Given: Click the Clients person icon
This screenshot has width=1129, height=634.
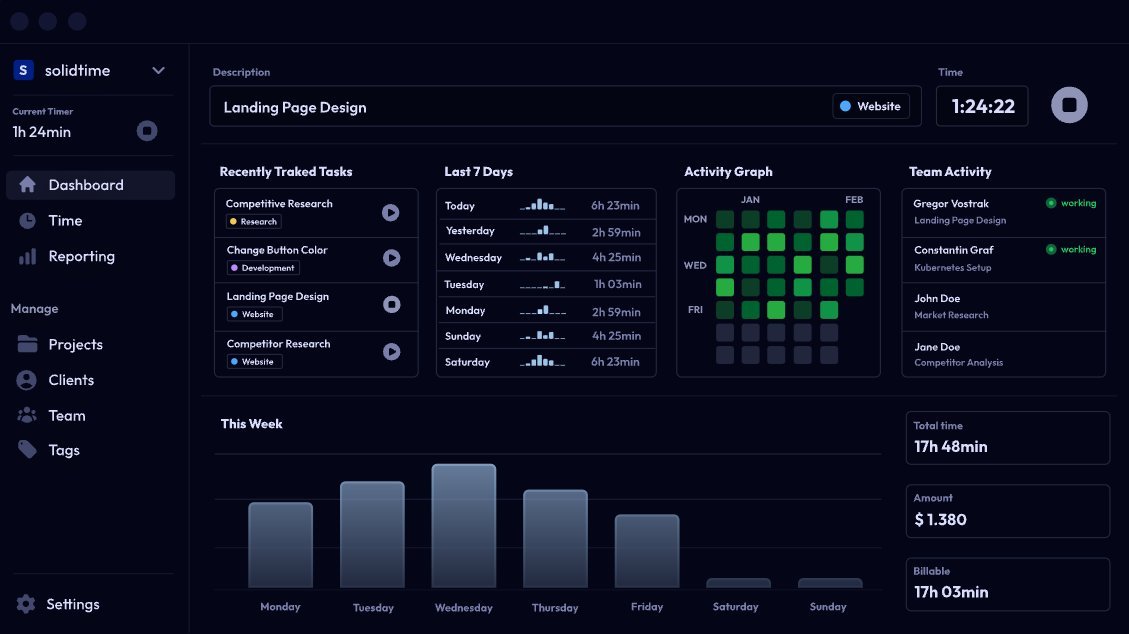Looking at the screenshot, I should tap(27, 380).
